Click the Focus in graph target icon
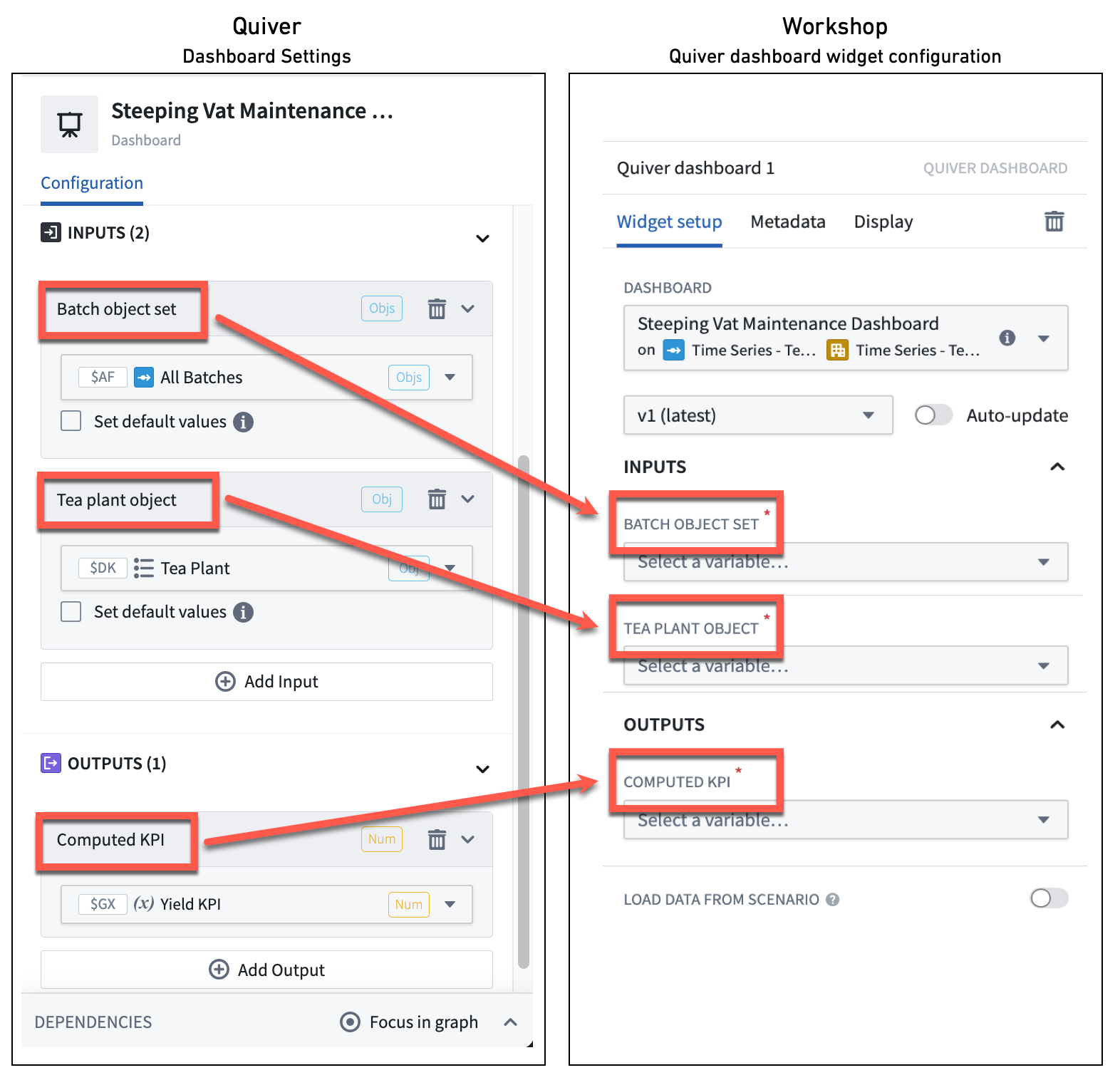 [x=350, y=1022]
